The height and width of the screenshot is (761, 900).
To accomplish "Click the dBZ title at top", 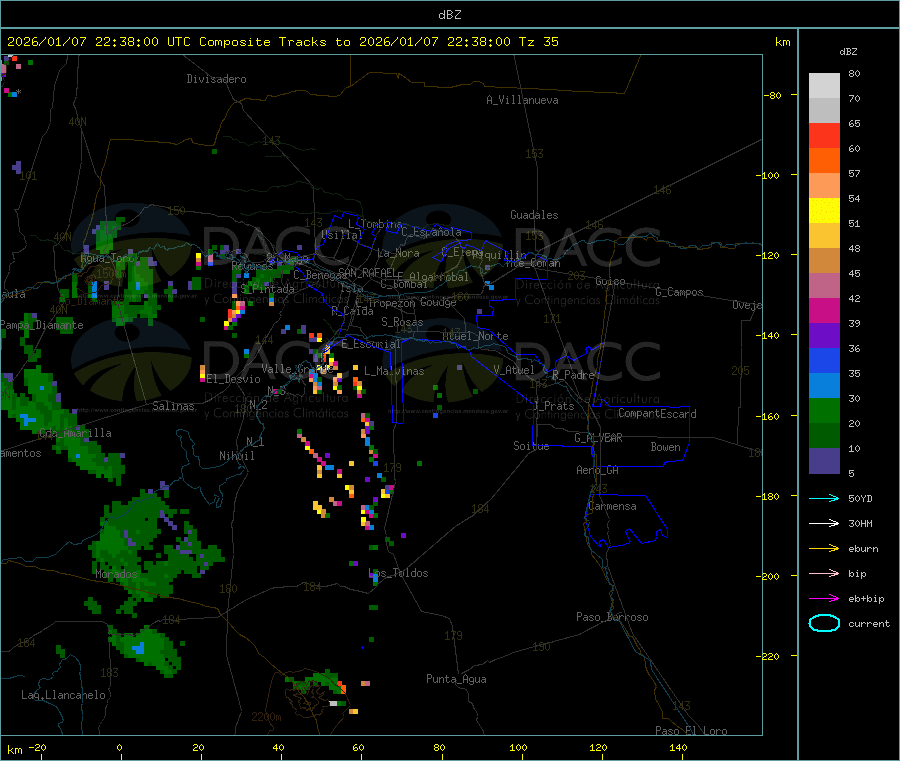I will [x=450, y=14].
